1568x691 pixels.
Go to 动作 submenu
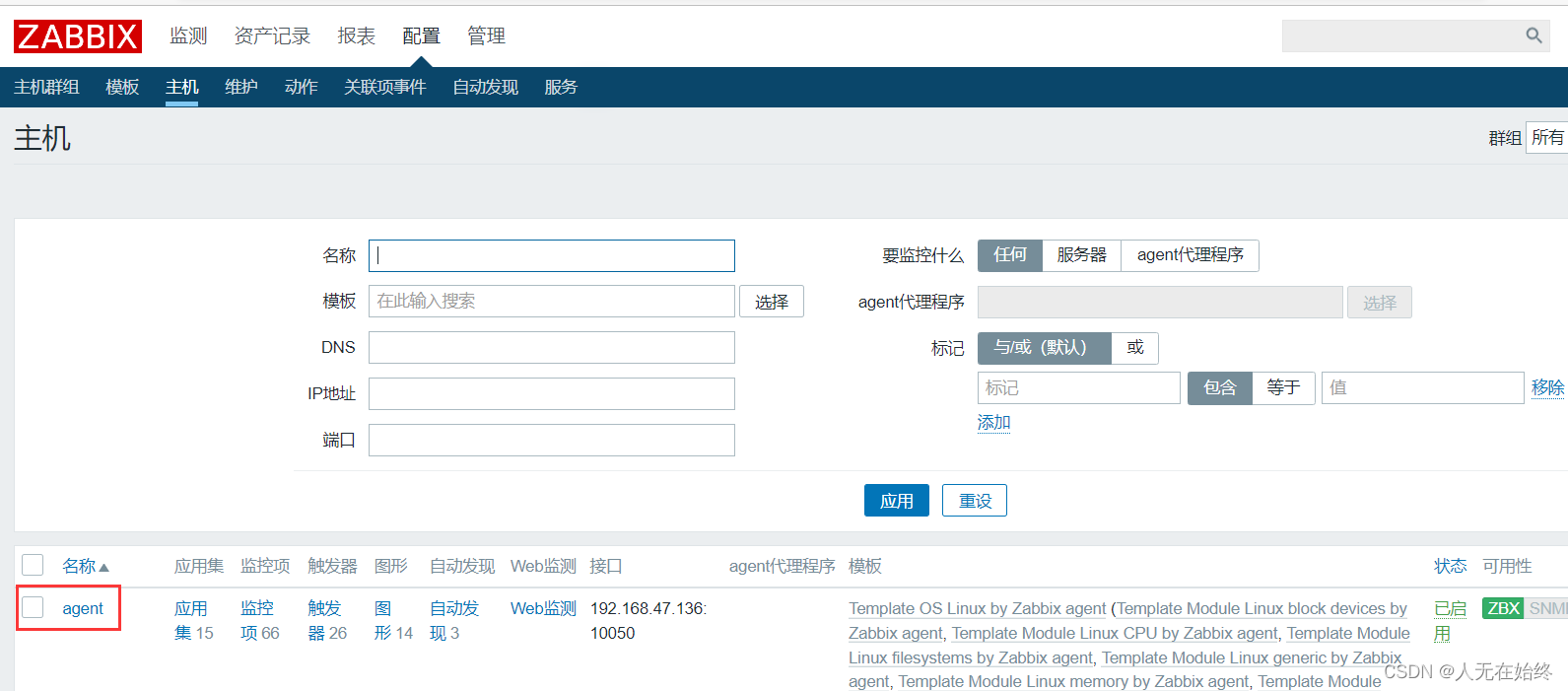coord(301,87)
